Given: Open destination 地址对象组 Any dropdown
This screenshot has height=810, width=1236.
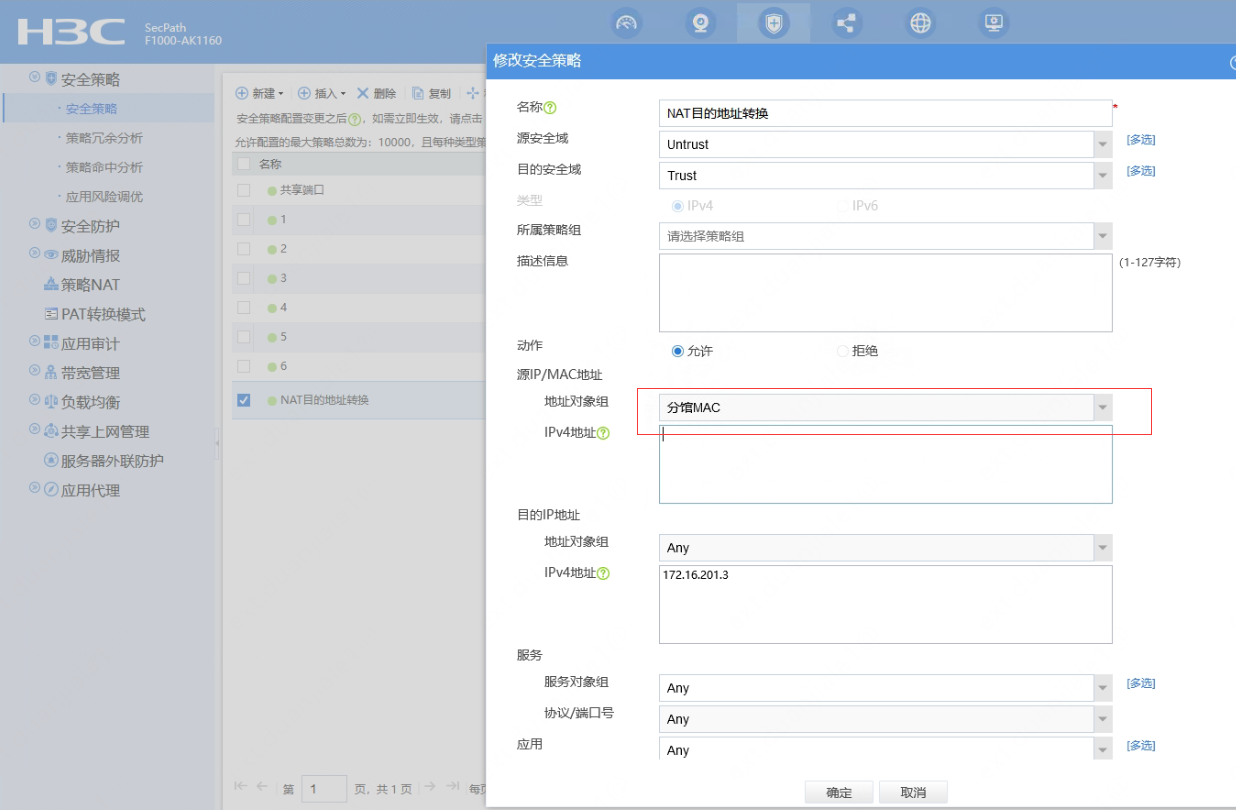Looking at the screenshot, I should pos(1102,547).
